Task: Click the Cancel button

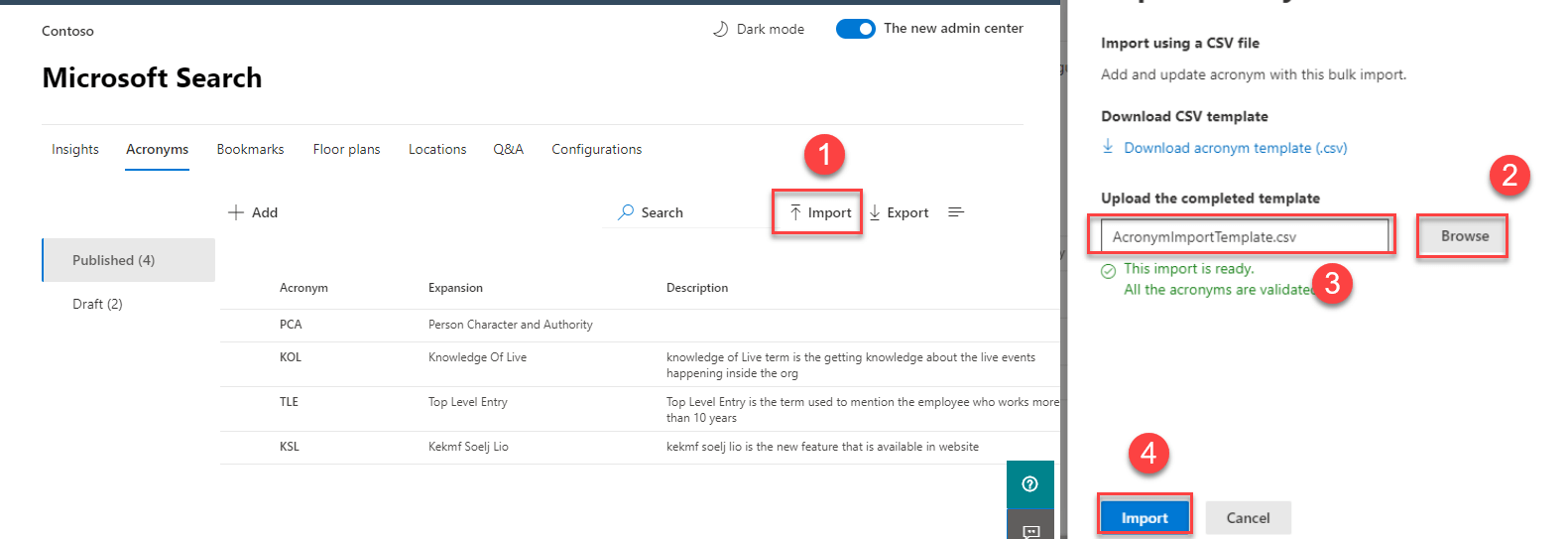Action: 1248,517
